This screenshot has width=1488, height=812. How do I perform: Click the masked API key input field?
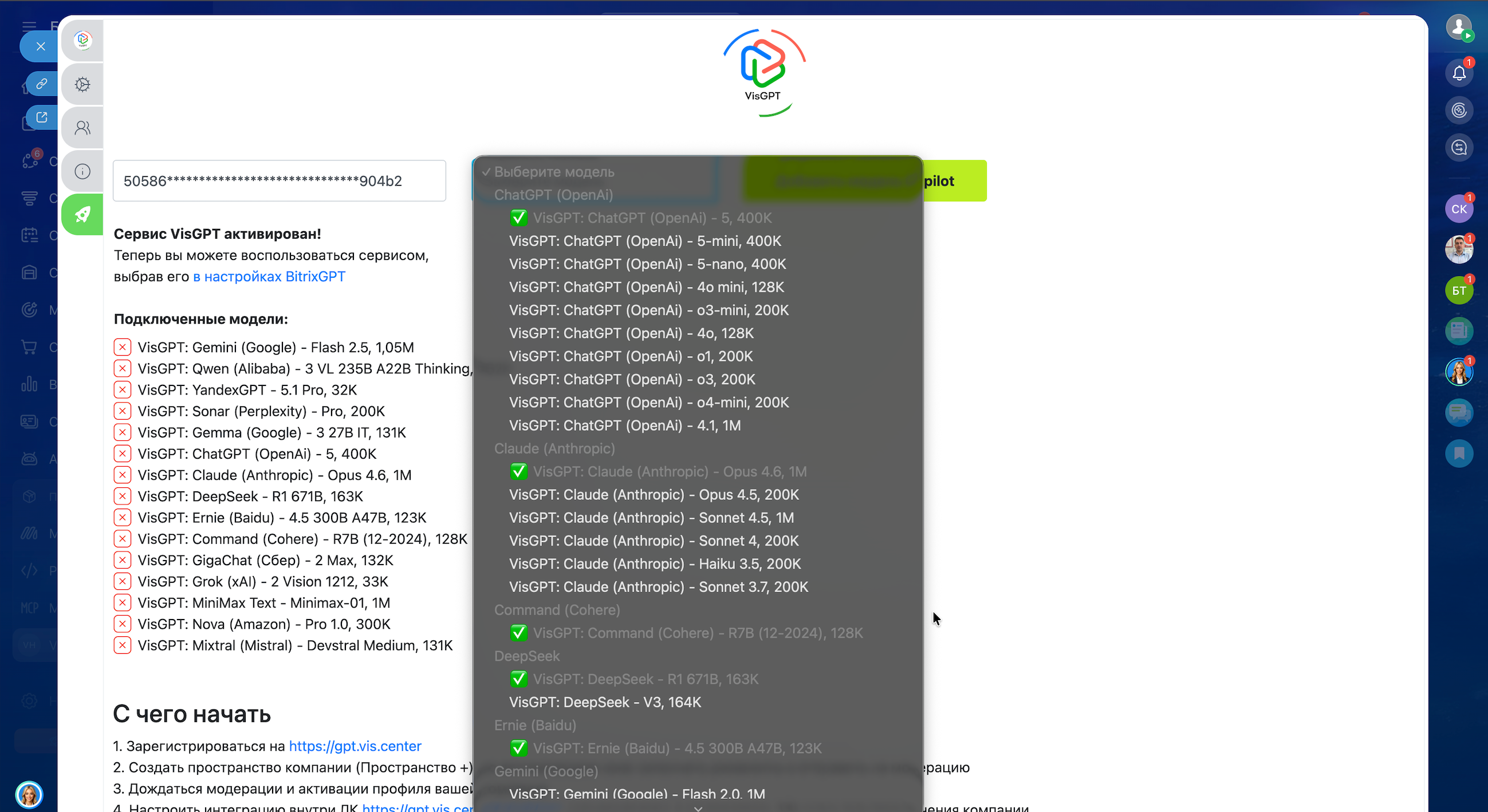[x=279, y=181]
